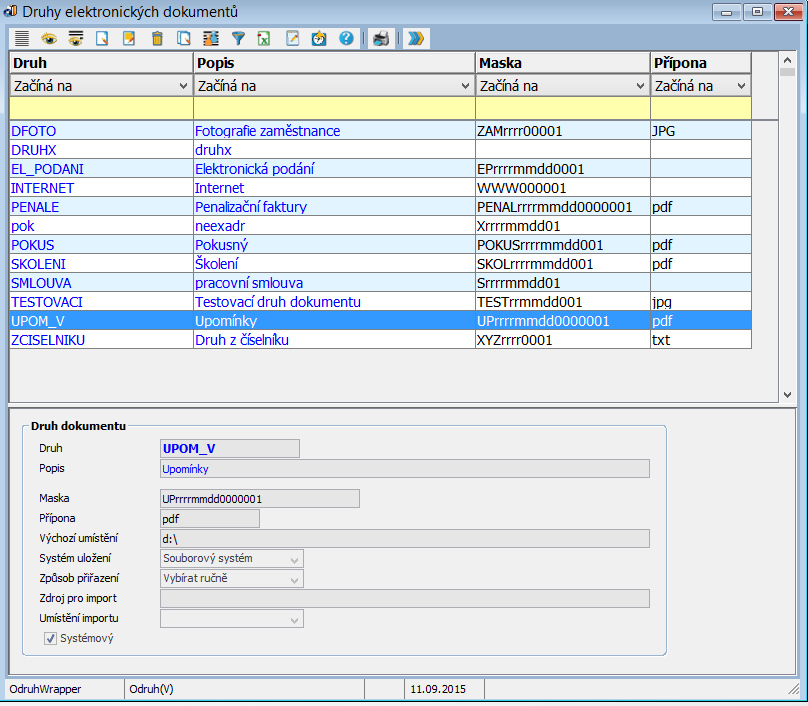Toggle the Systémový checkbox

point(51,637)
